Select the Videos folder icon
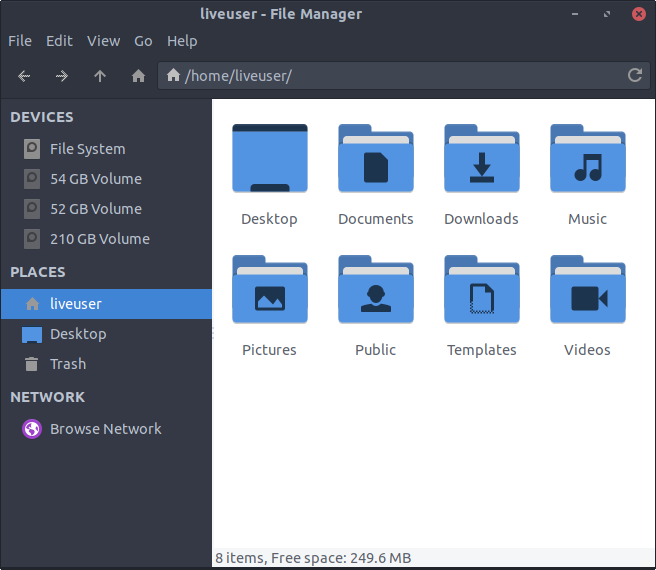 587,290
